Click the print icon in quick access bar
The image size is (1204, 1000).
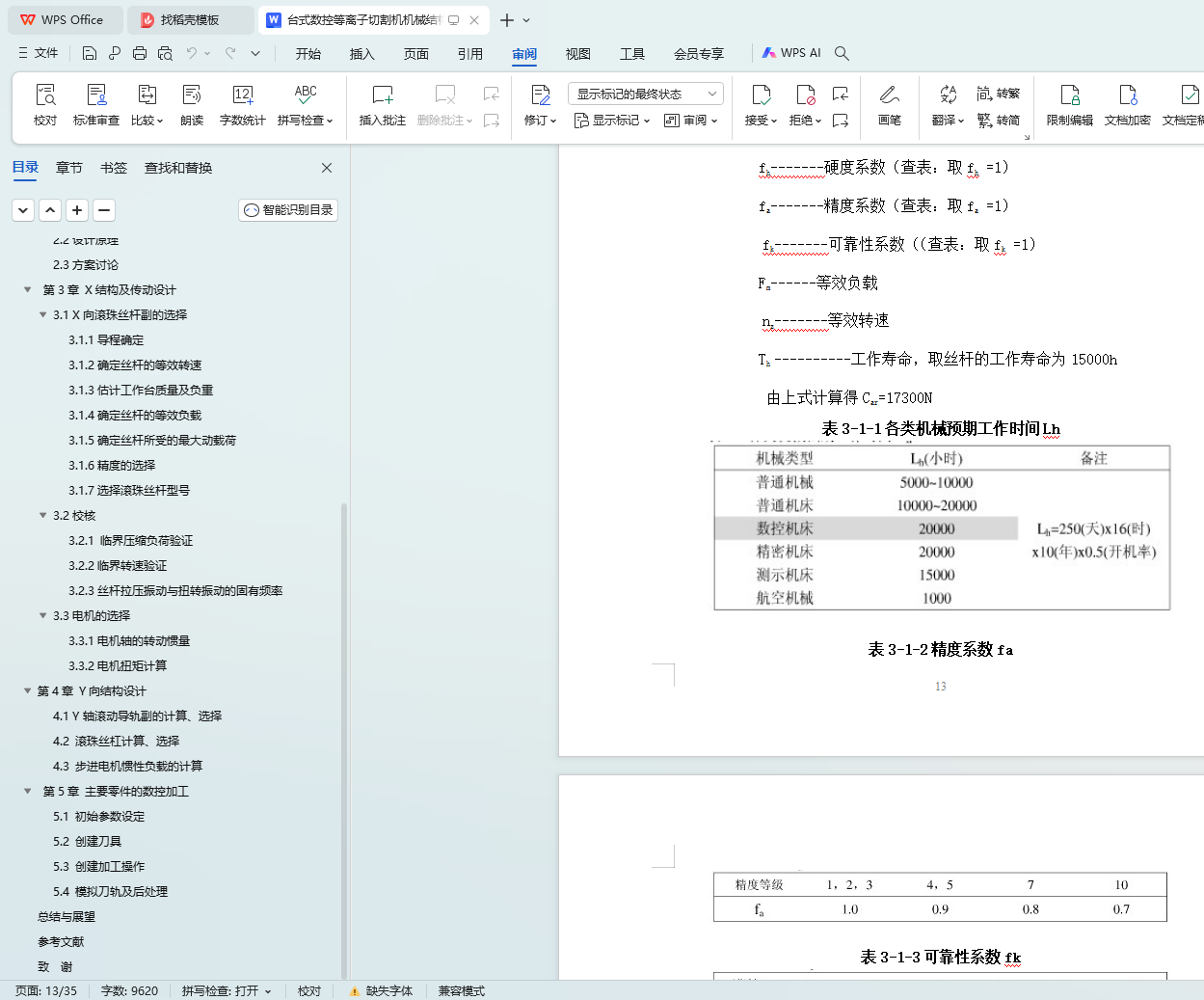pos(140,53)
